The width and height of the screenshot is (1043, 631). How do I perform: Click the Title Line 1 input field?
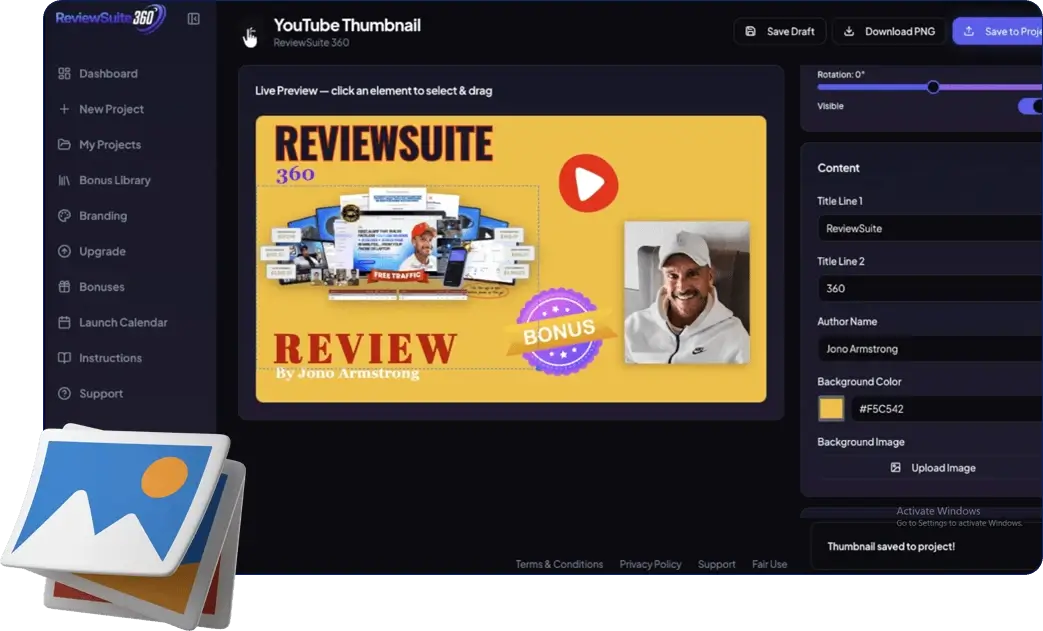930,228
